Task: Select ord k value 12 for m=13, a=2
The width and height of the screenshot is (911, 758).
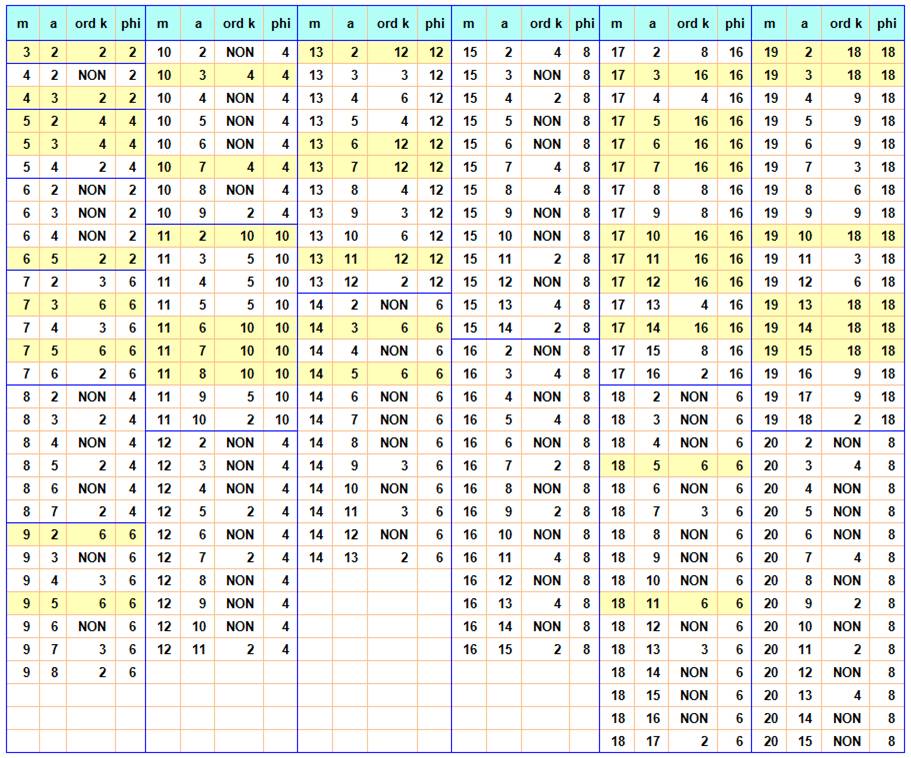Action: click(x=392, y=52)
